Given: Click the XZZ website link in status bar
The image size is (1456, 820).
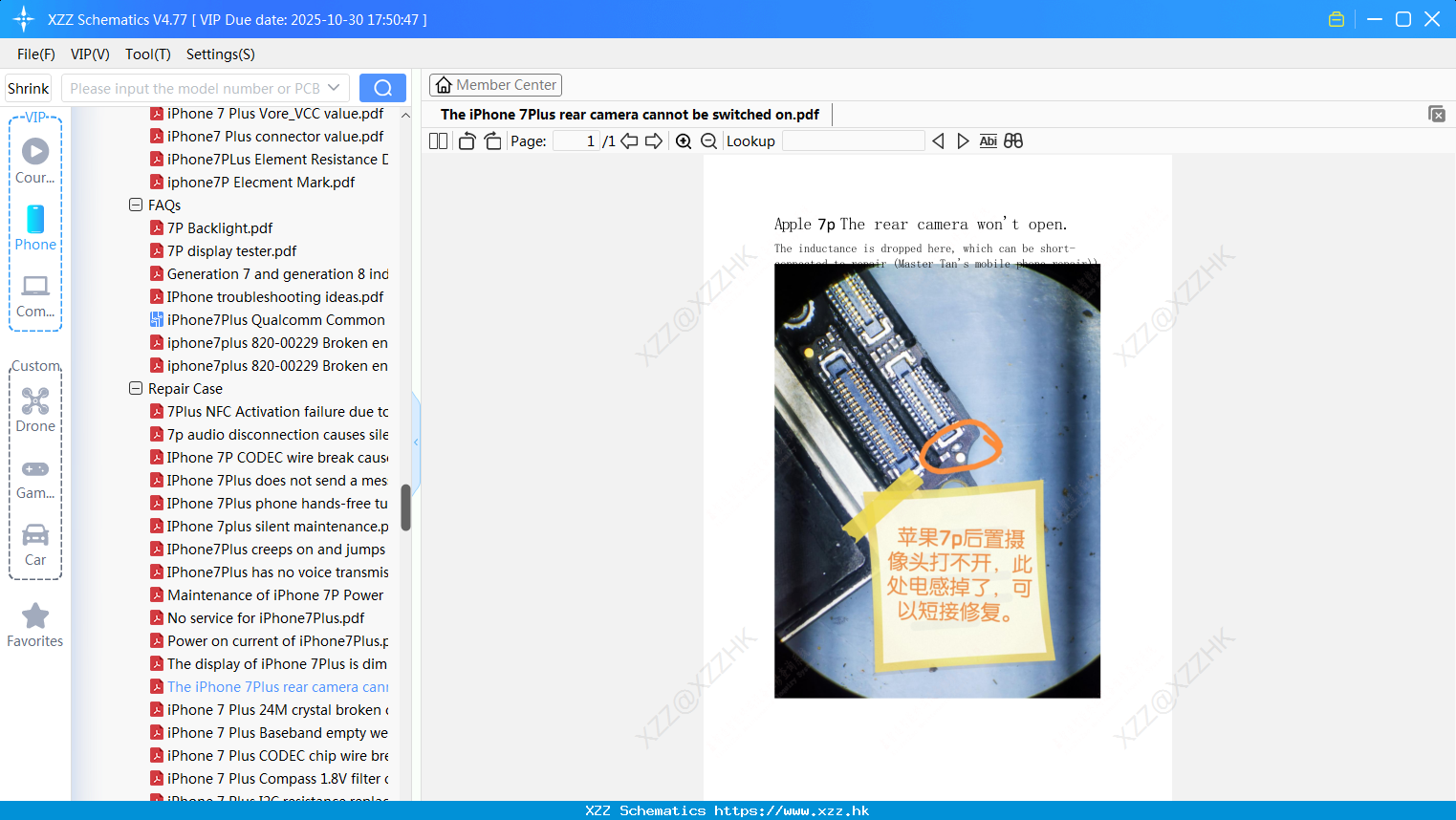Looking at the screenshot, I should (792, 810).
